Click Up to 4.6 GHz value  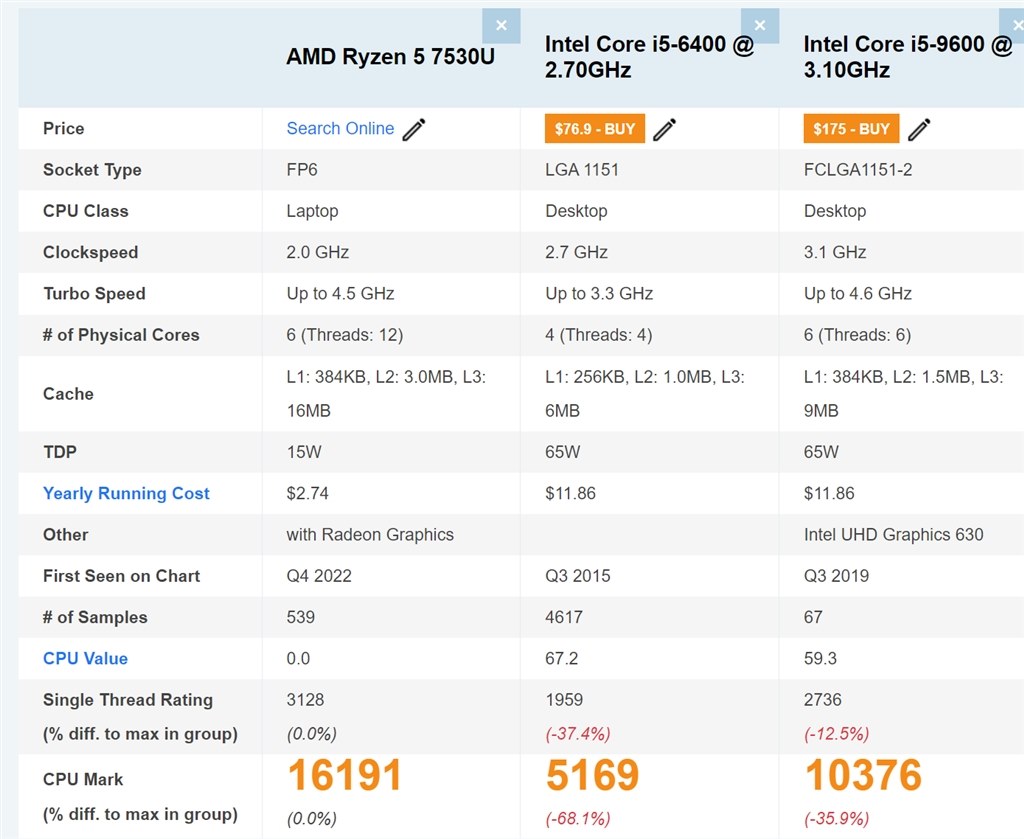click(857, 294)
